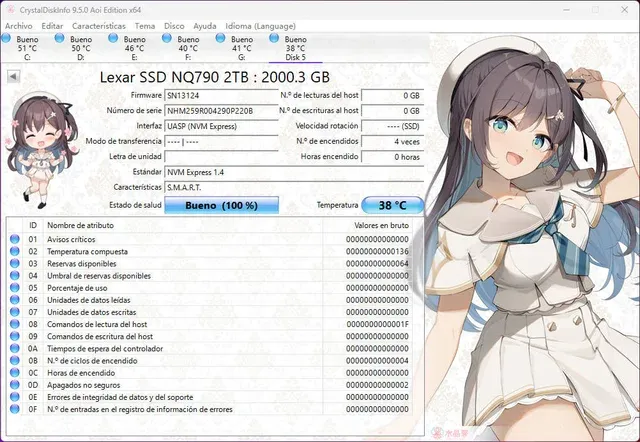
Task: Click the status dot for Reservas disponibles
Action: (x=15, y=263)
